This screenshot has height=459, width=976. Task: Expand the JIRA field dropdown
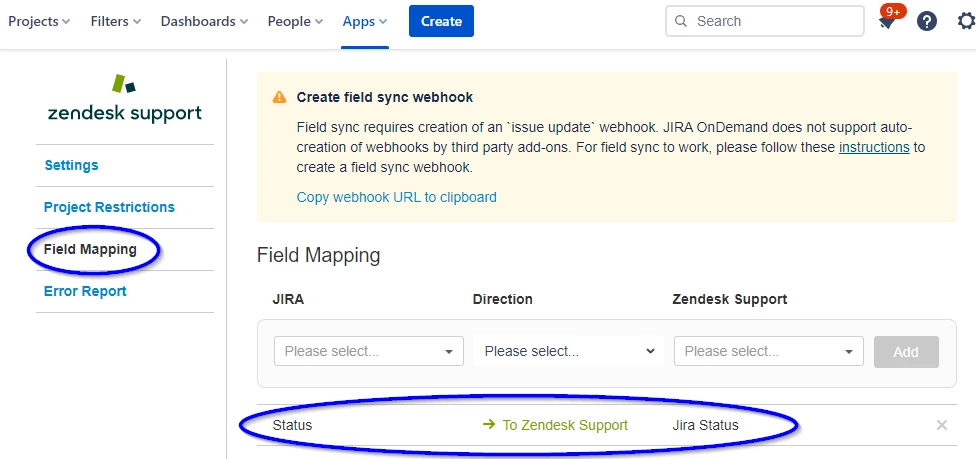[368, 351]
